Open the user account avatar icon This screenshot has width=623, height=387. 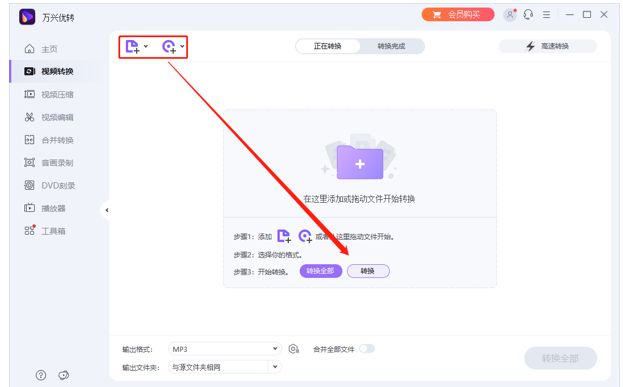510,15
